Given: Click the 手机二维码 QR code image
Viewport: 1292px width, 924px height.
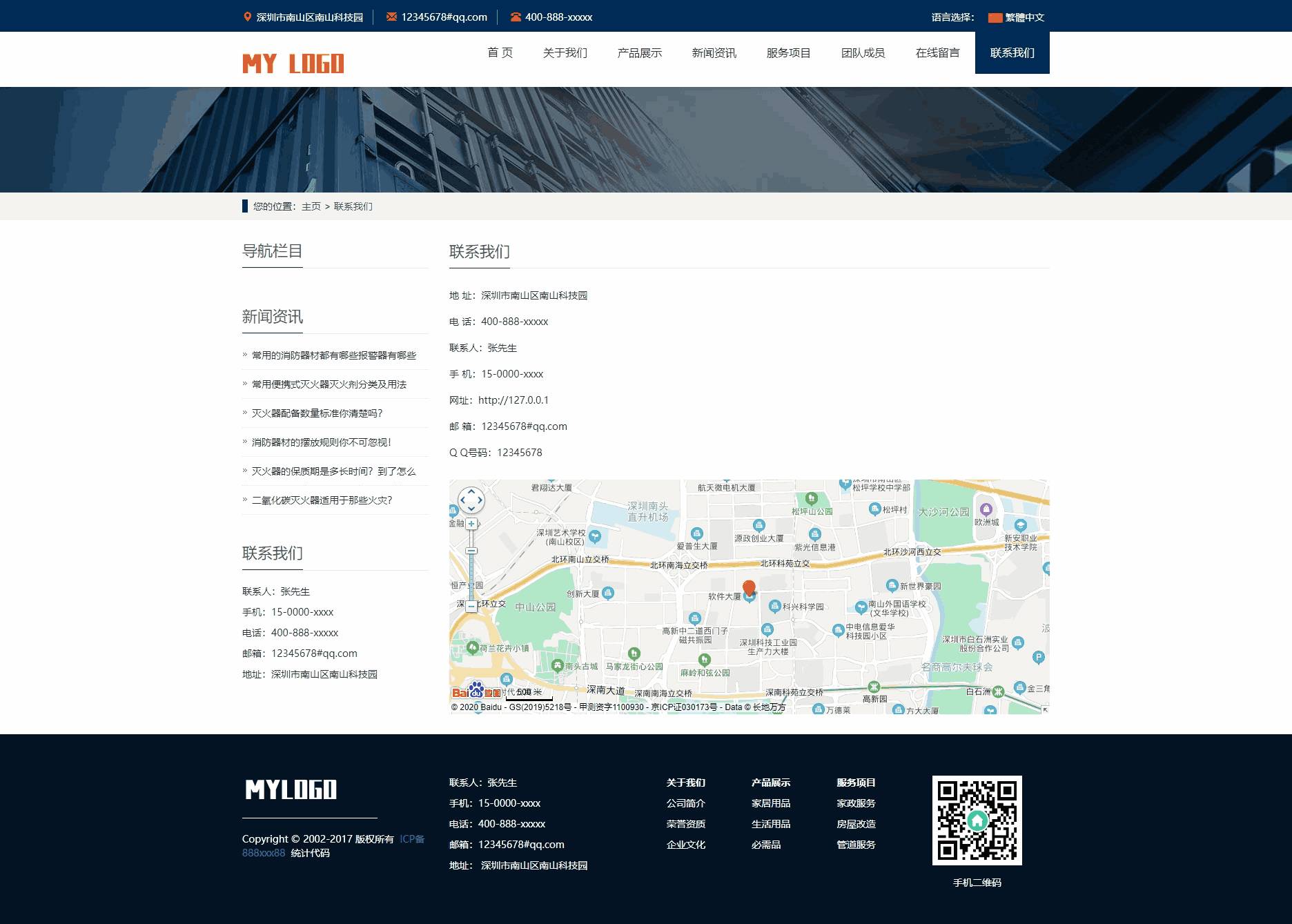Looking at the screenshot, I should [978, 821].
